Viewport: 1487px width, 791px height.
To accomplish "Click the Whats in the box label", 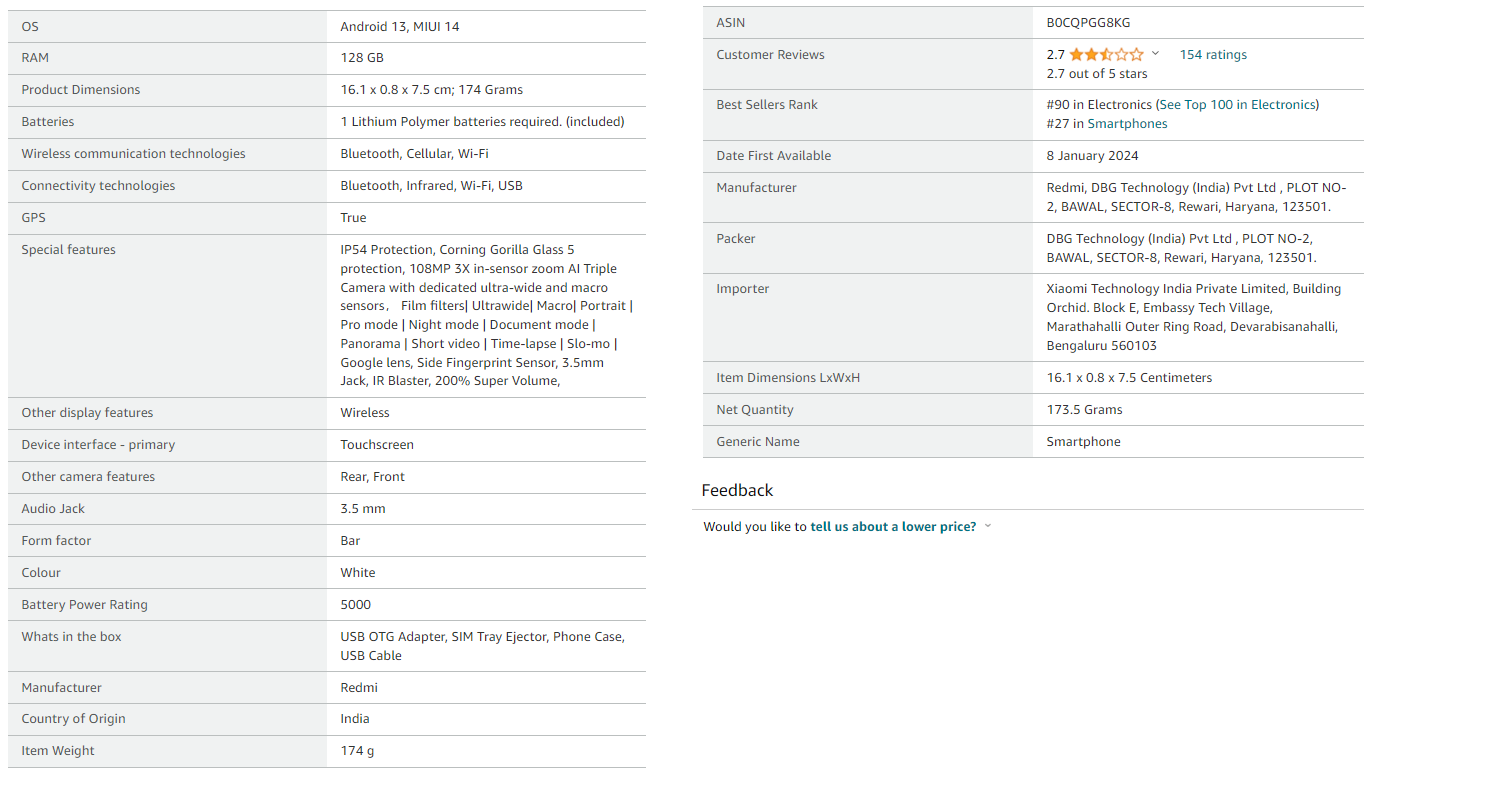I will pos(71,637).
